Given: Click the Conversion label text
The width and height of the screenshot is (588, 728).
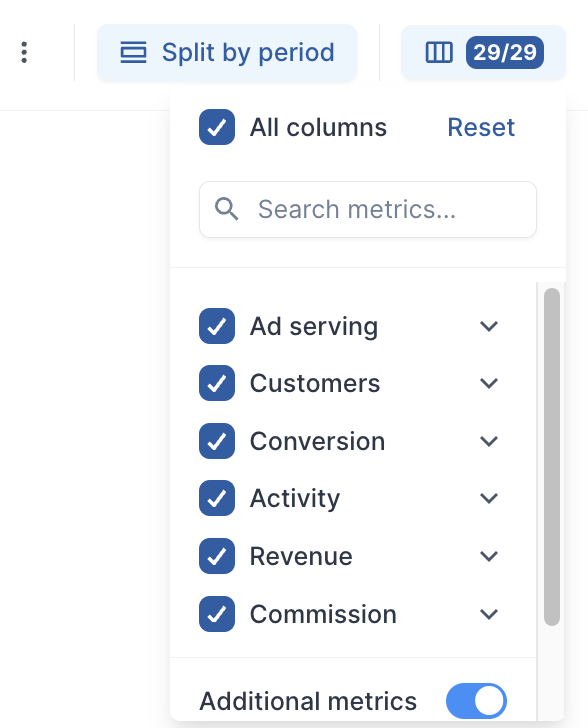Looking at the screenshot, I should point(318,441).
